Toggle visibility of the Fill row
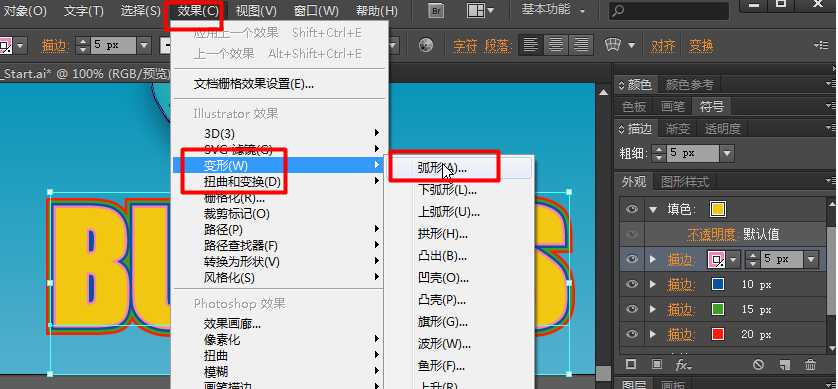This screenshot has height=389, width=838. tap(632, 209)
